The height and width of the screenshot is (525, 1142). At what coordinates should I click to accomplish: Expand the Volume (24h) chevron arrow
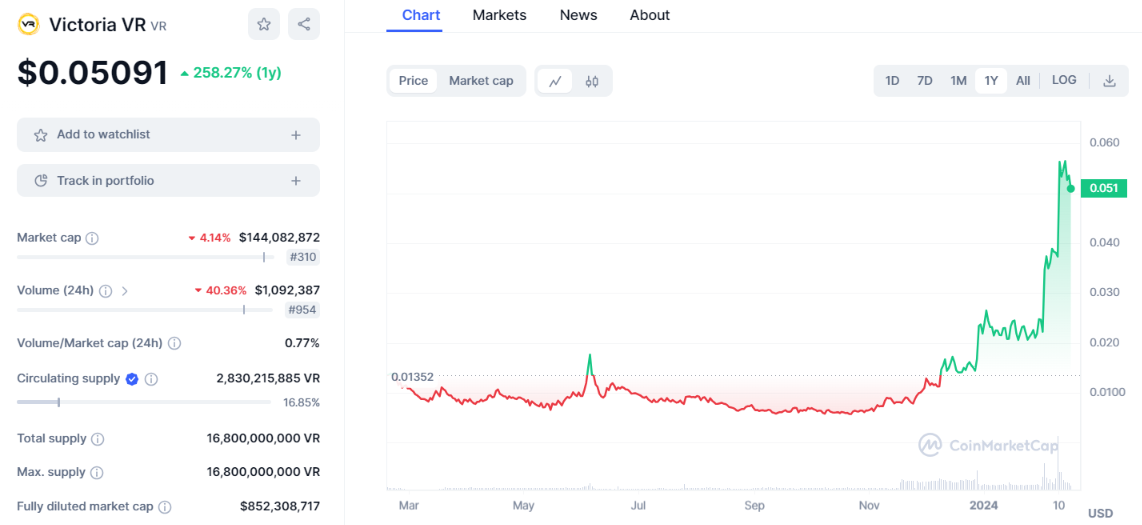pos(125,291)
